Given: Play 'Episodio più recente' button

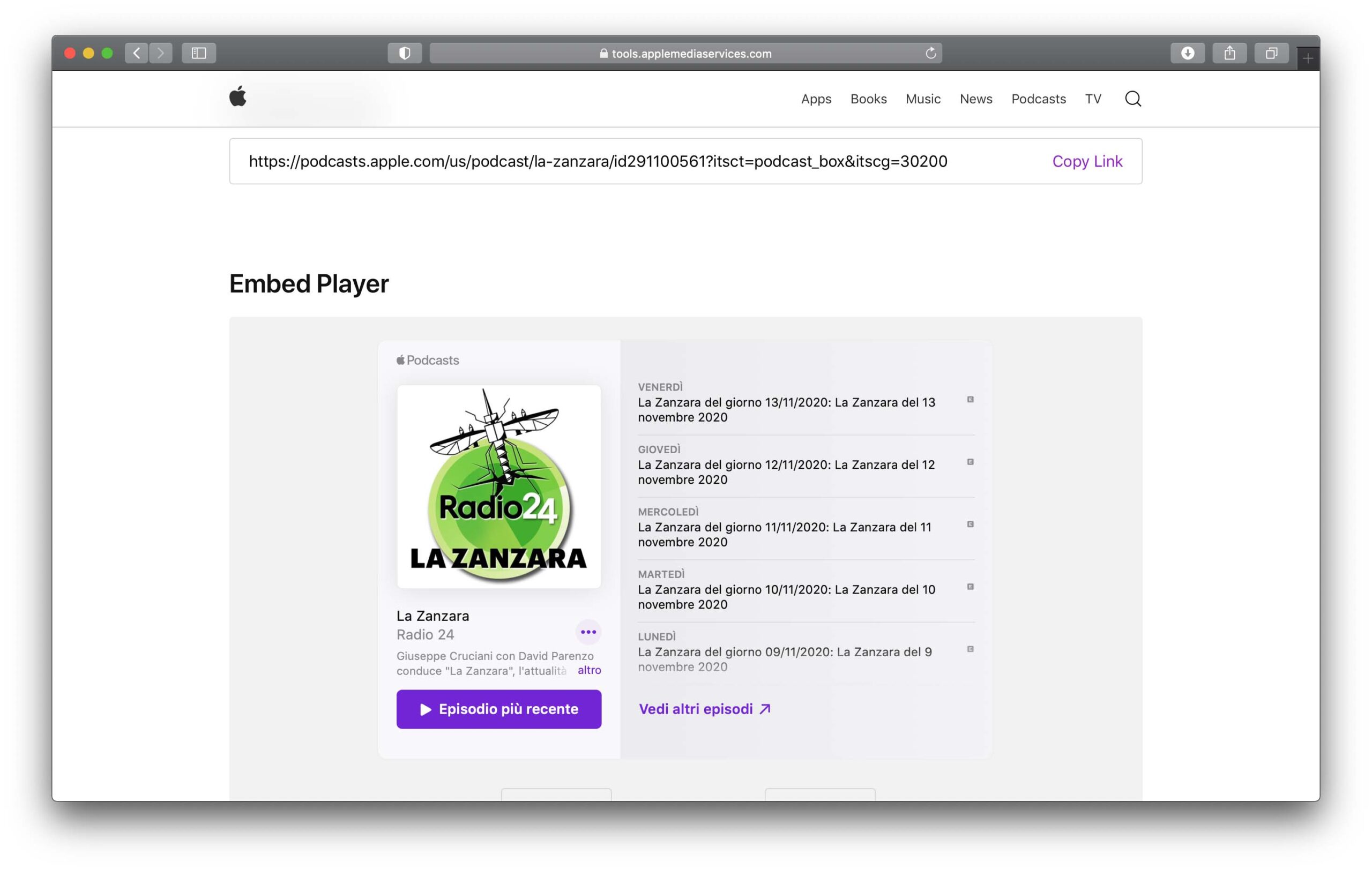Looking at the screenshot, I should (498, 709).
